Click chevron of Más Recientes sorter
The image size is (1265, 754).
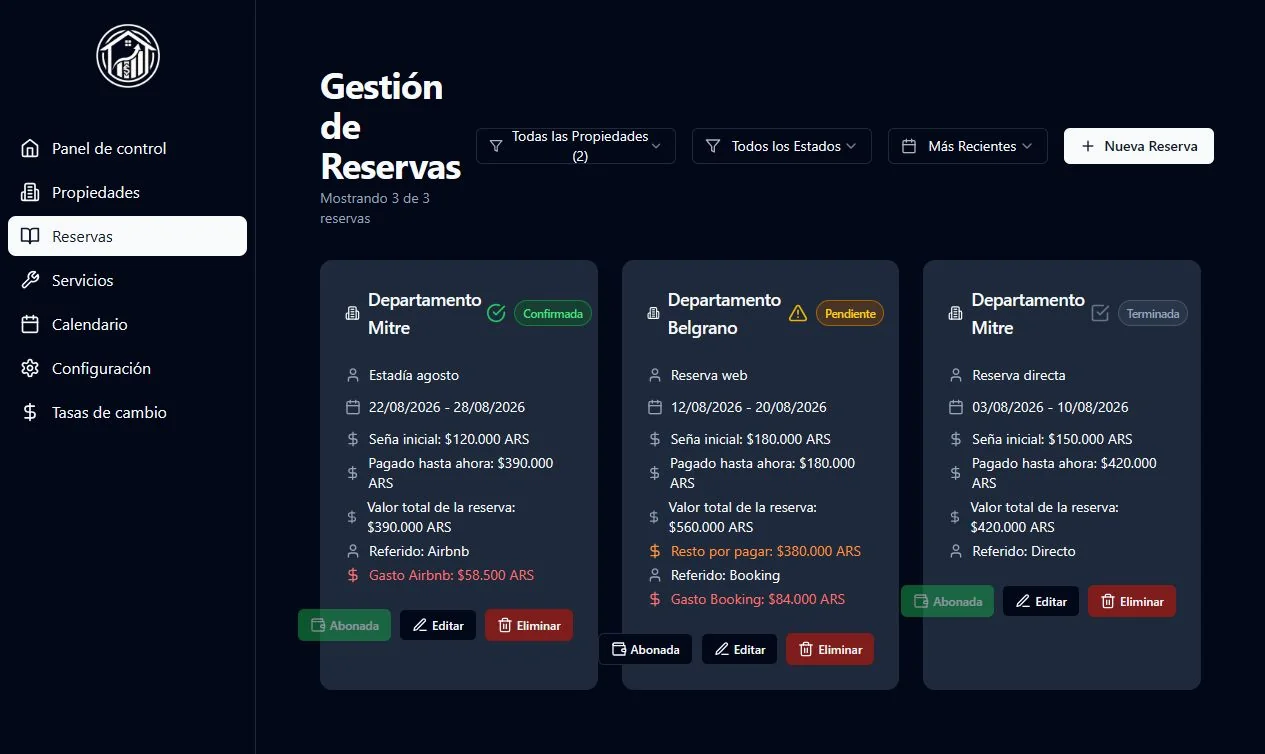pyautogui.click(x=1027, y=146)
